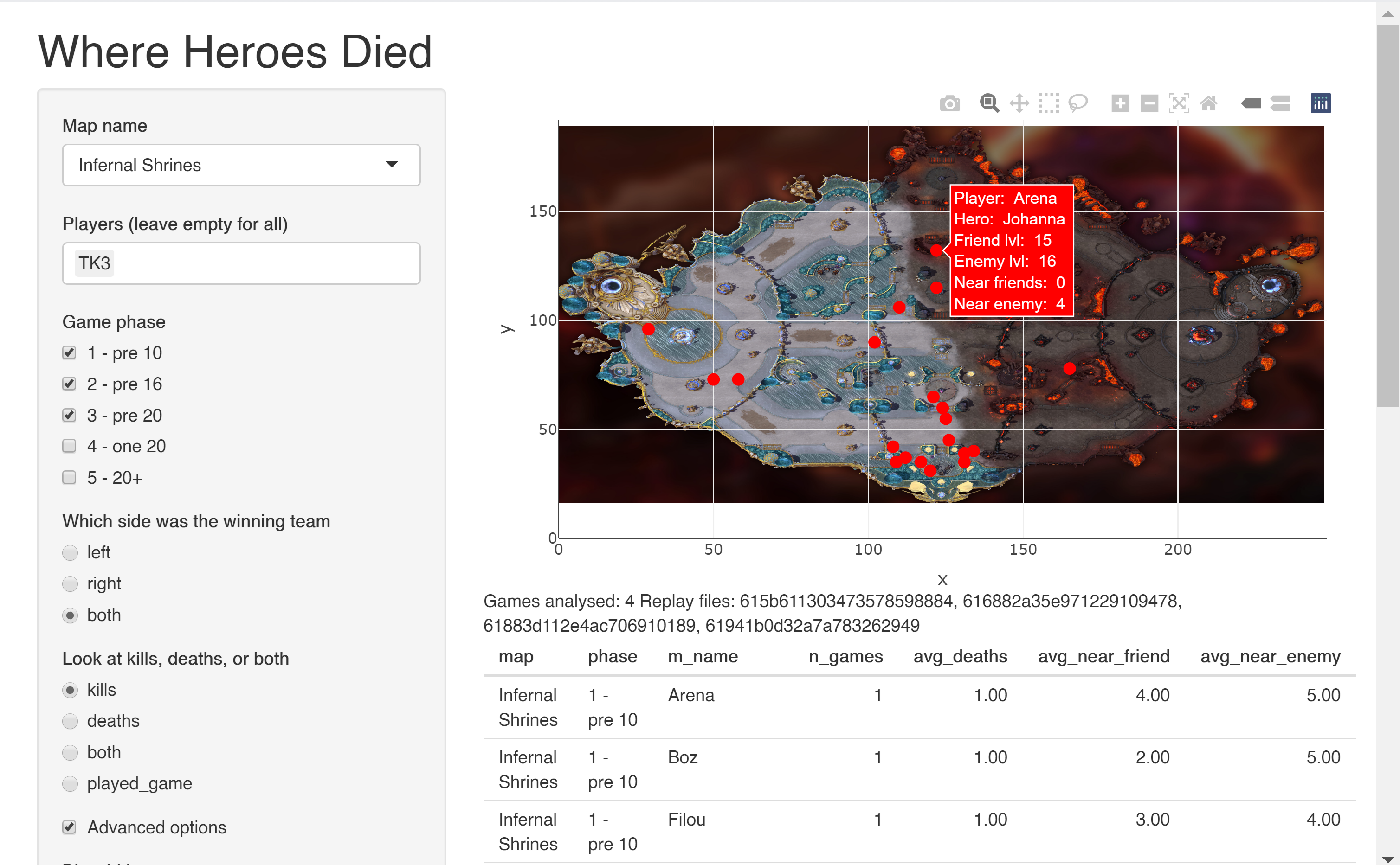The width and height of the screenshot is (1400, 865).
Task: Select the Zoom magnifier tool
Action: click(x=989, y=103)
